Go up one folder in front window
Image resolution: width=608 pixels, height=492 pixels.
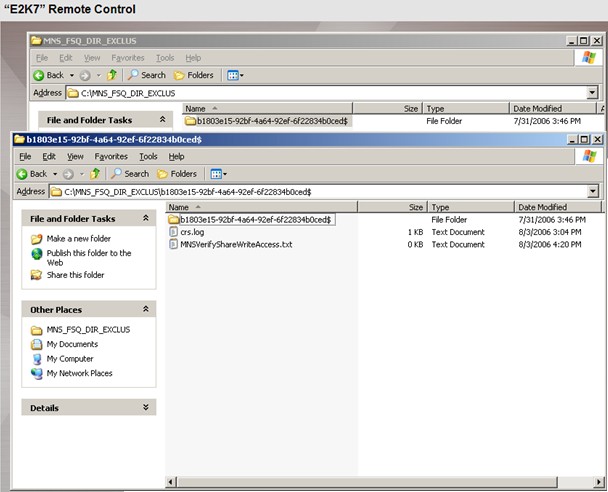[95, 174]
